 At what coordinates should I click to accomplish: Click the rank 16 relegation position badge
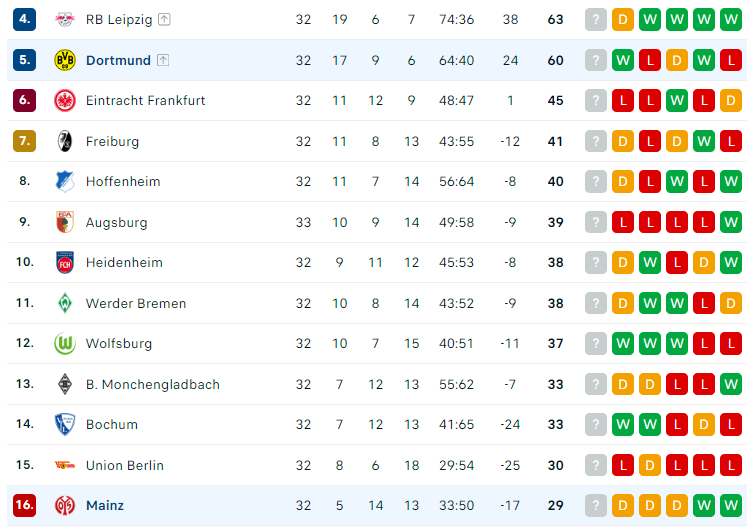24,505
